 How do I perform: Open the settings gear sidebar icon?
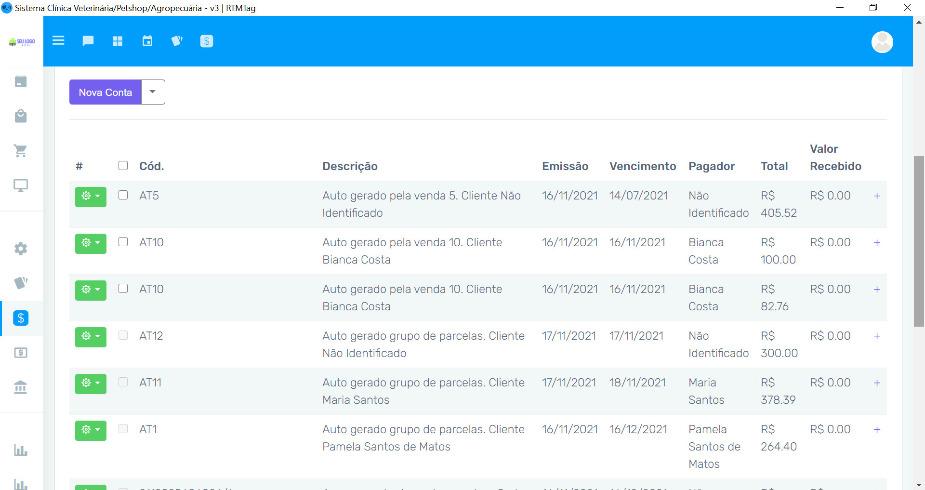[21, 248]
